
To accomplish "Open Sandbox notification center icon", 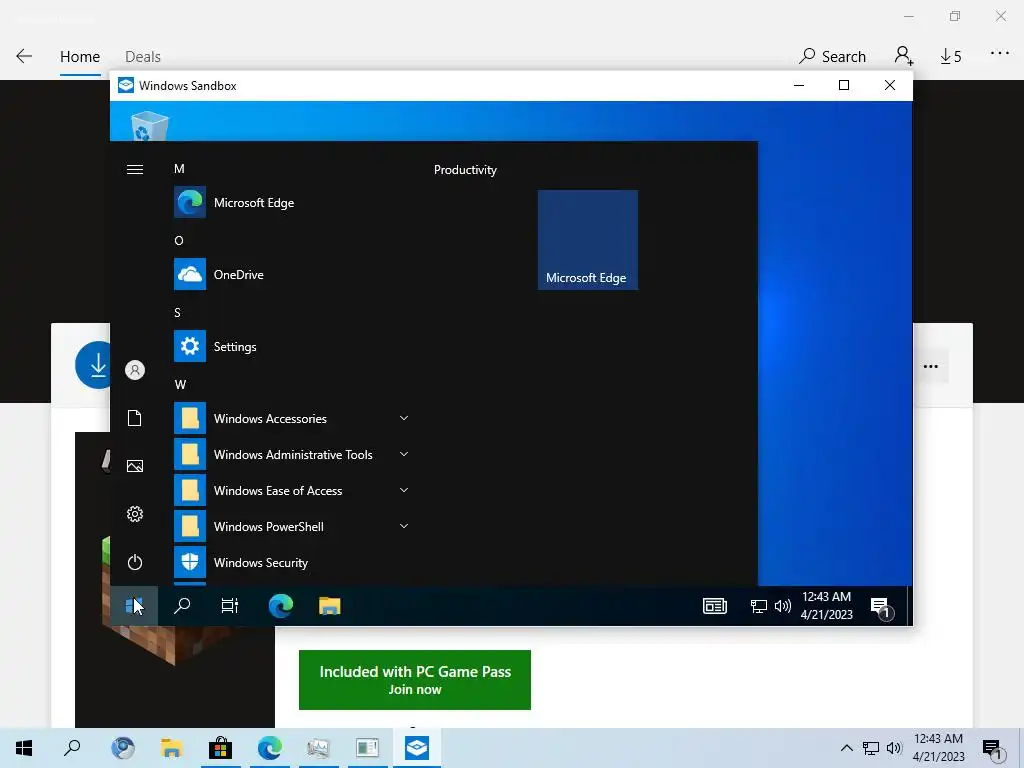I will tap(882, 607).
